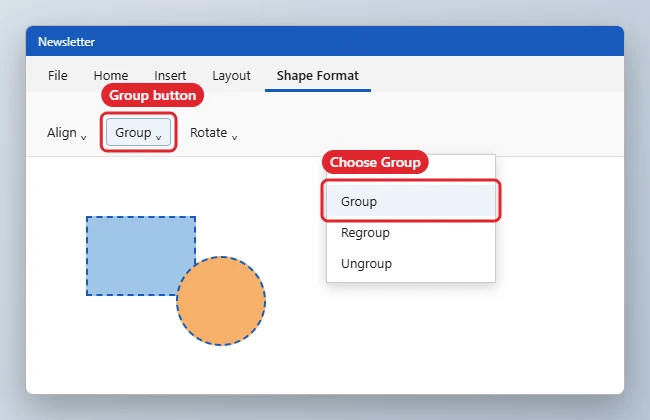Expand the Align dropdown
Screen dimensions: 650x420
click(66, 133)
